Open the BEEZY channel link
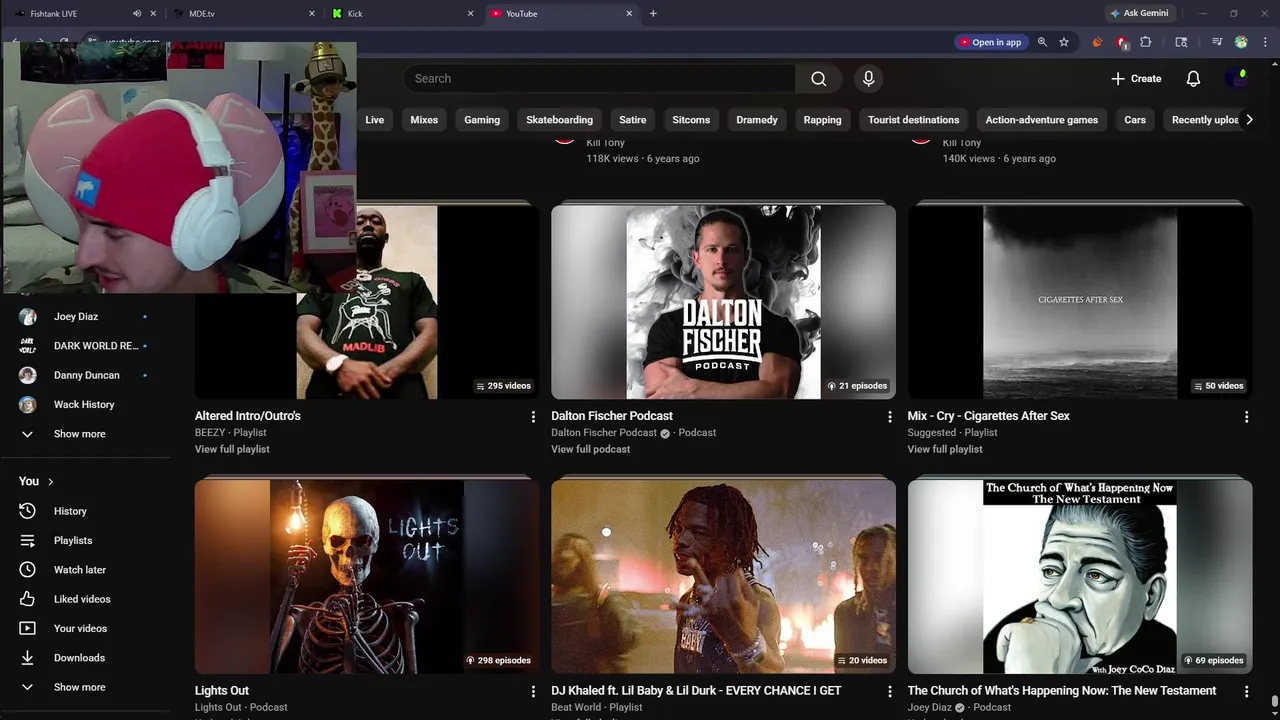The image size is (1280, 720). point(210,433)
